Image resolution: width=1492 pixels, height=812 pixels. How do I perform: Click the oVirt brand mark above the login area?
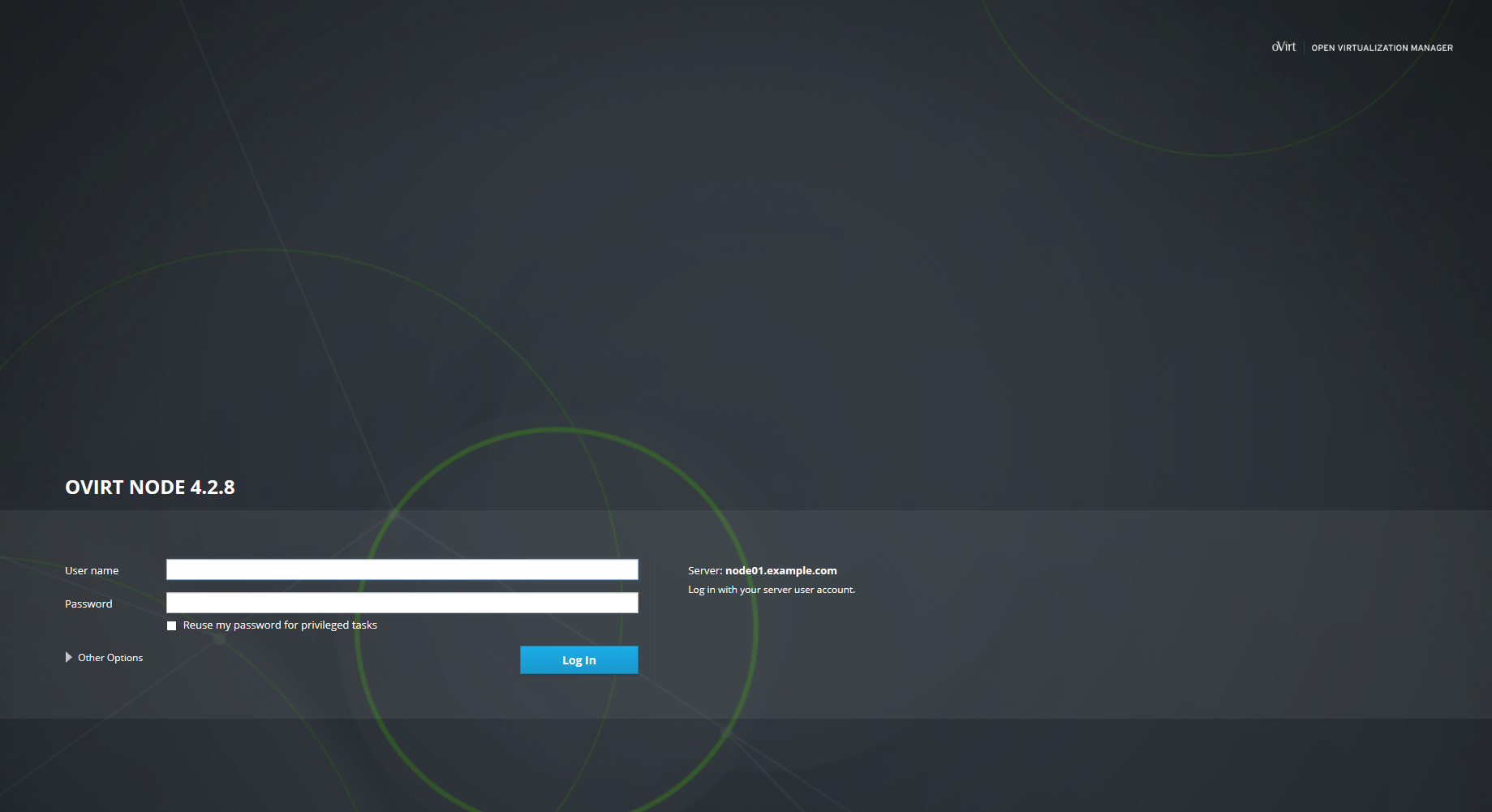pyautogui.click(x=1284, y=47)
